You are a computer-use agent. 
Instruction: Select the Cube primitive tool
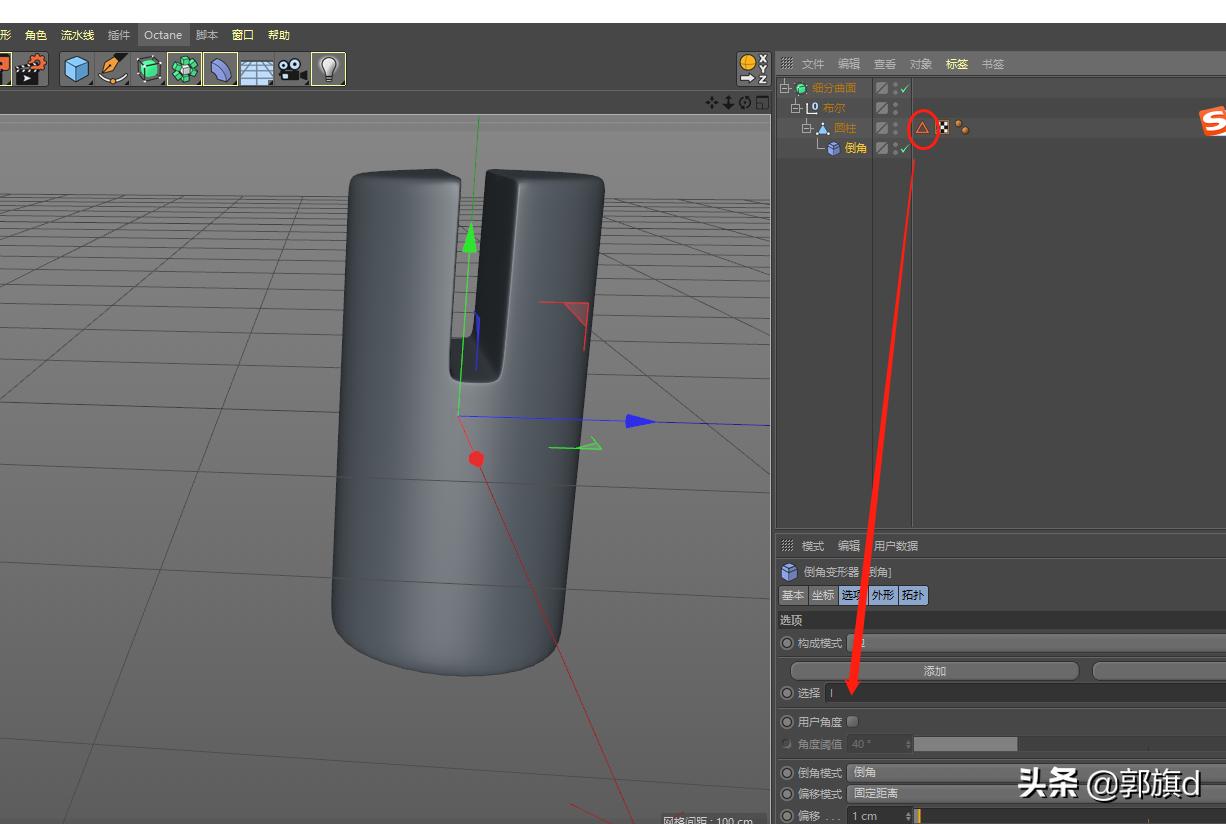(x=77, y=69)
